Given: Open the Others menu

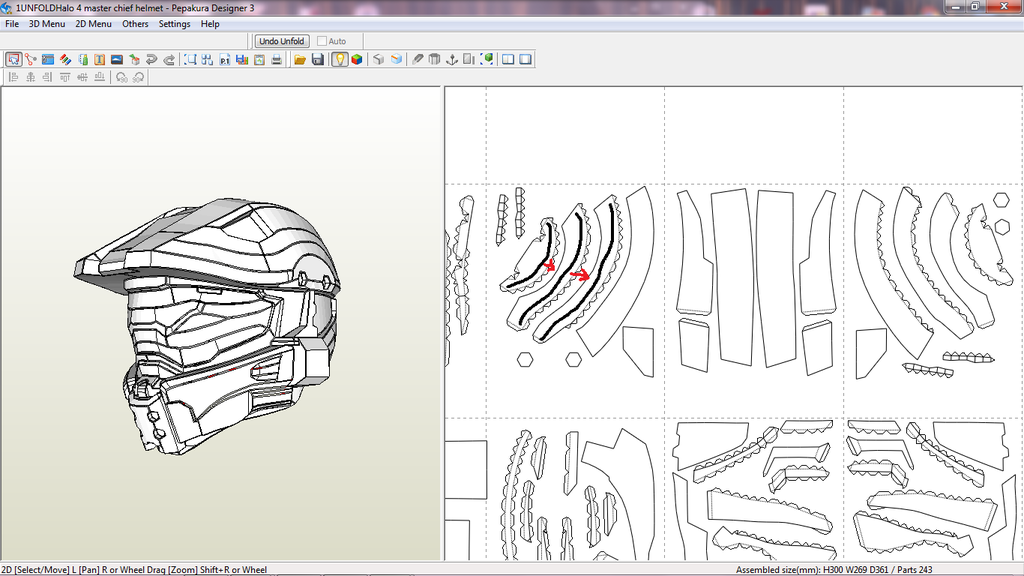Looking at the screenshot, I should (x=135, y=24).
